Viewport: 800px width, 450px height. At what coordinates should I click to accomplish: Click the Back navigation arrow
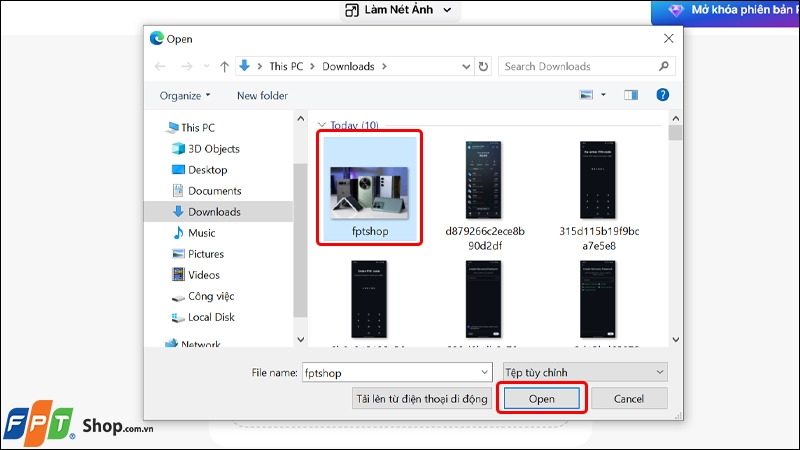tap(160, 66)
